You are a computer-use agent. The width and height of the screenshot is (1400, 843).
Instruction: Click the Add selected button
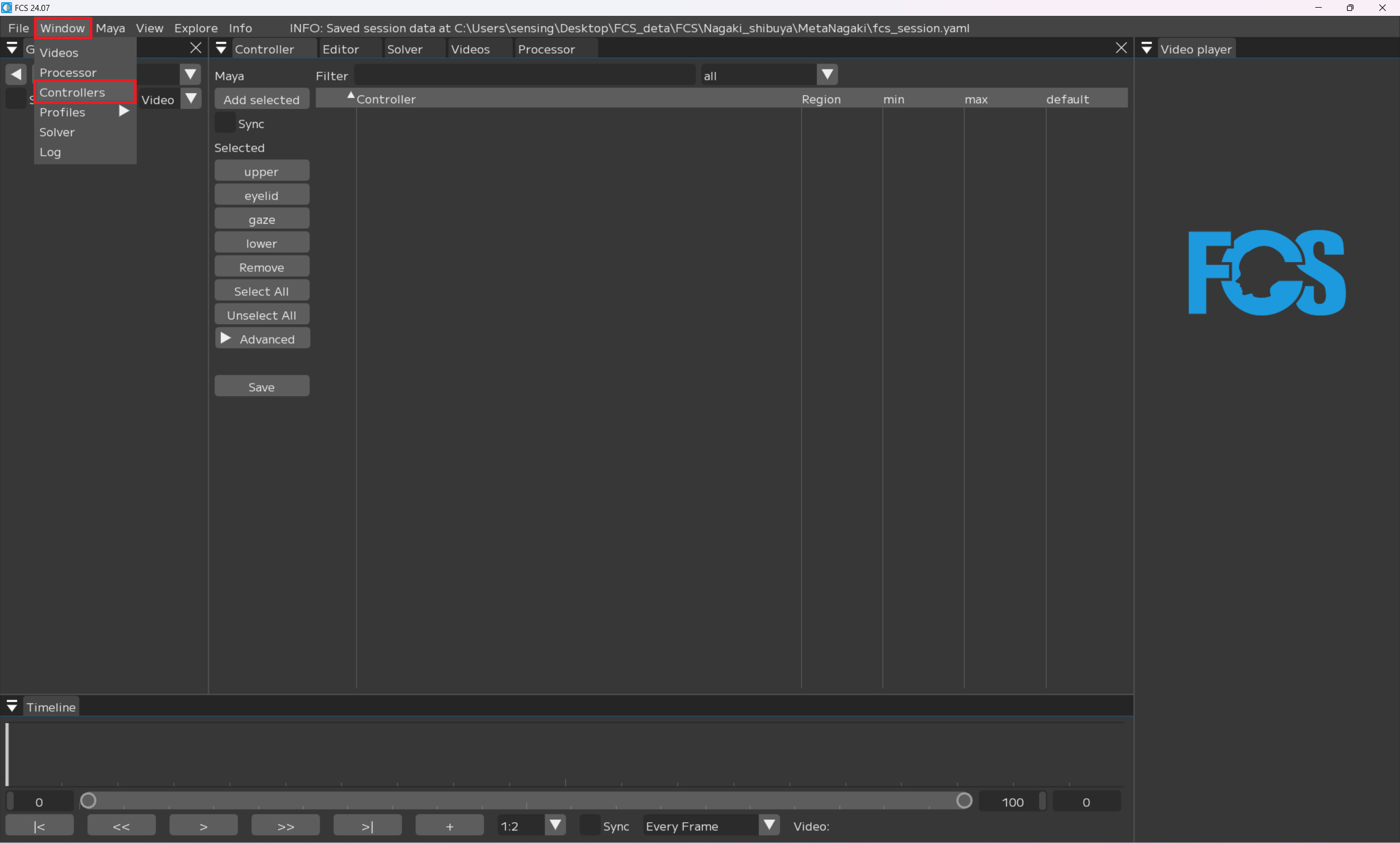[x=261, y=100]
